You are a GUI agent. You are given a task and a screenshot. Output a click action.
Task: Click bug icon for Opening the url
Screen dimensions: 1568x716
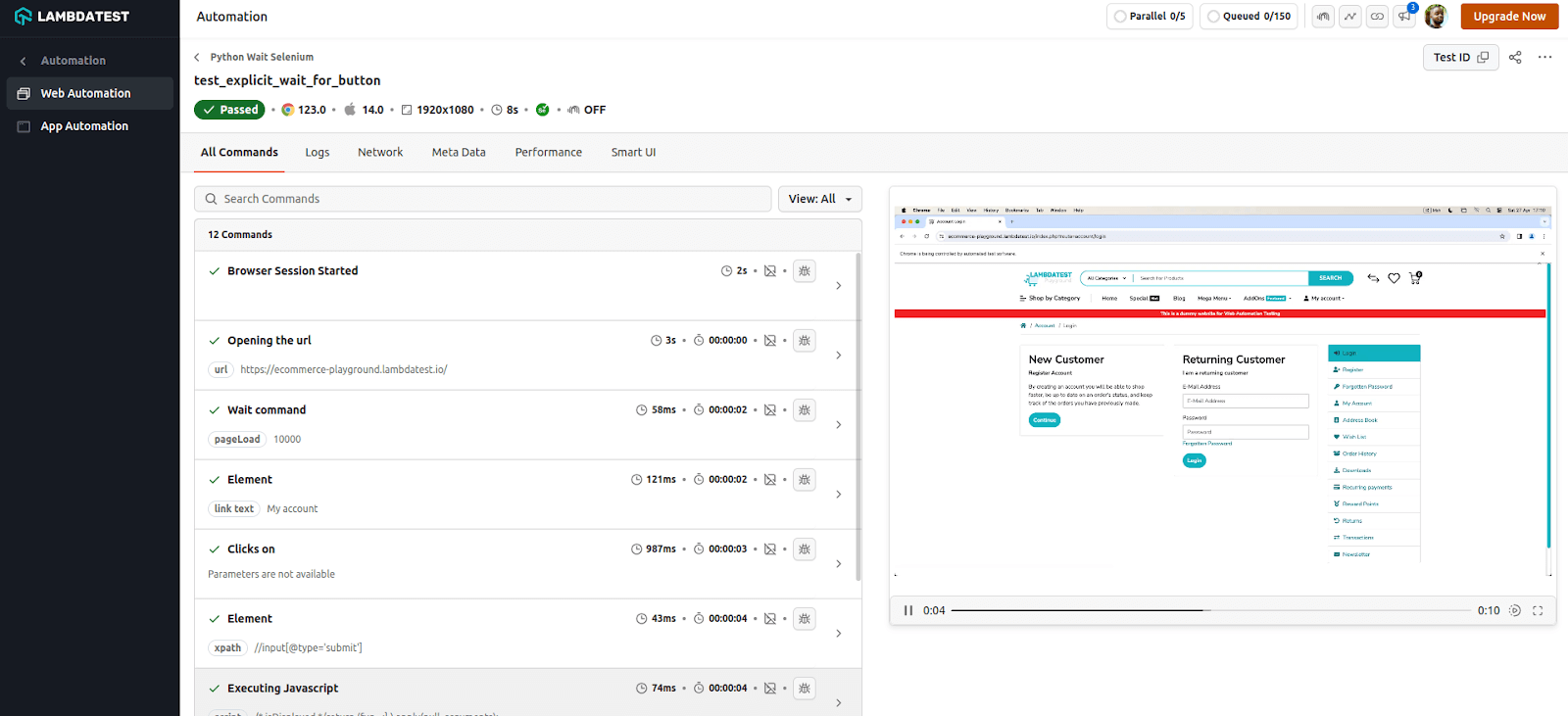coord(805,341)
